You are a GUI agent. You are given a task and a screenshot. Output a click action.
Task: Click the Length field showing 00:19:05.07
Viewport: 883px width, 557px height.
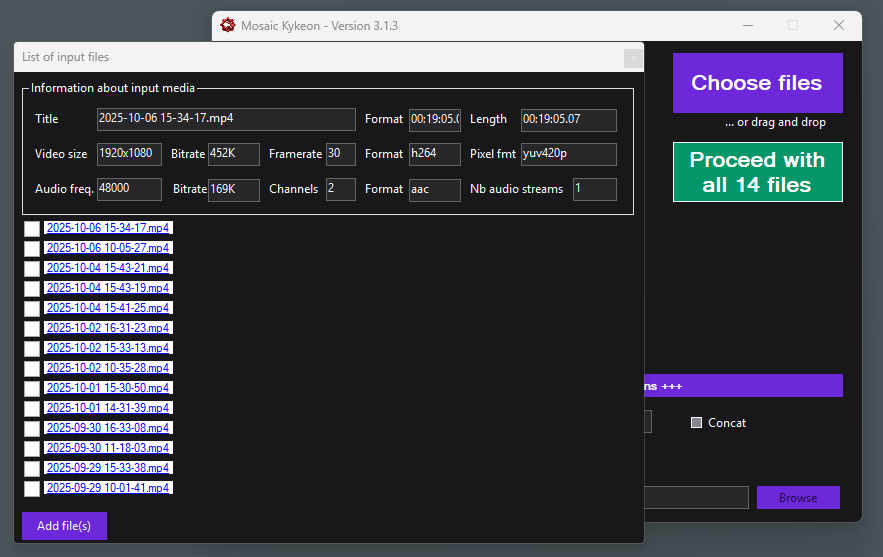click(x=568, y=119)
